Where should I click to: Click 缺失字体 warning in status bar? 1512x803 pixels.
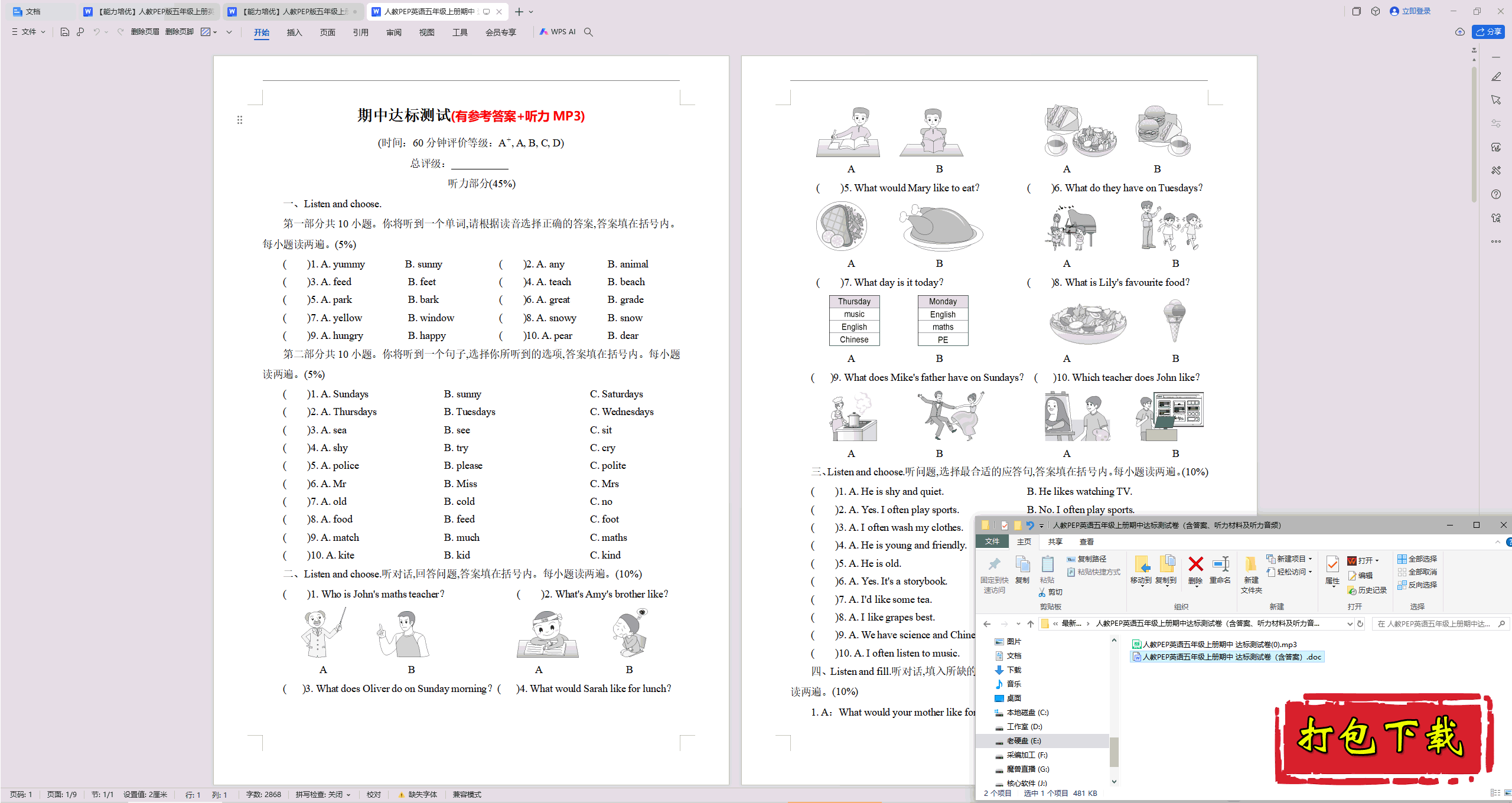tap(418, 795)
